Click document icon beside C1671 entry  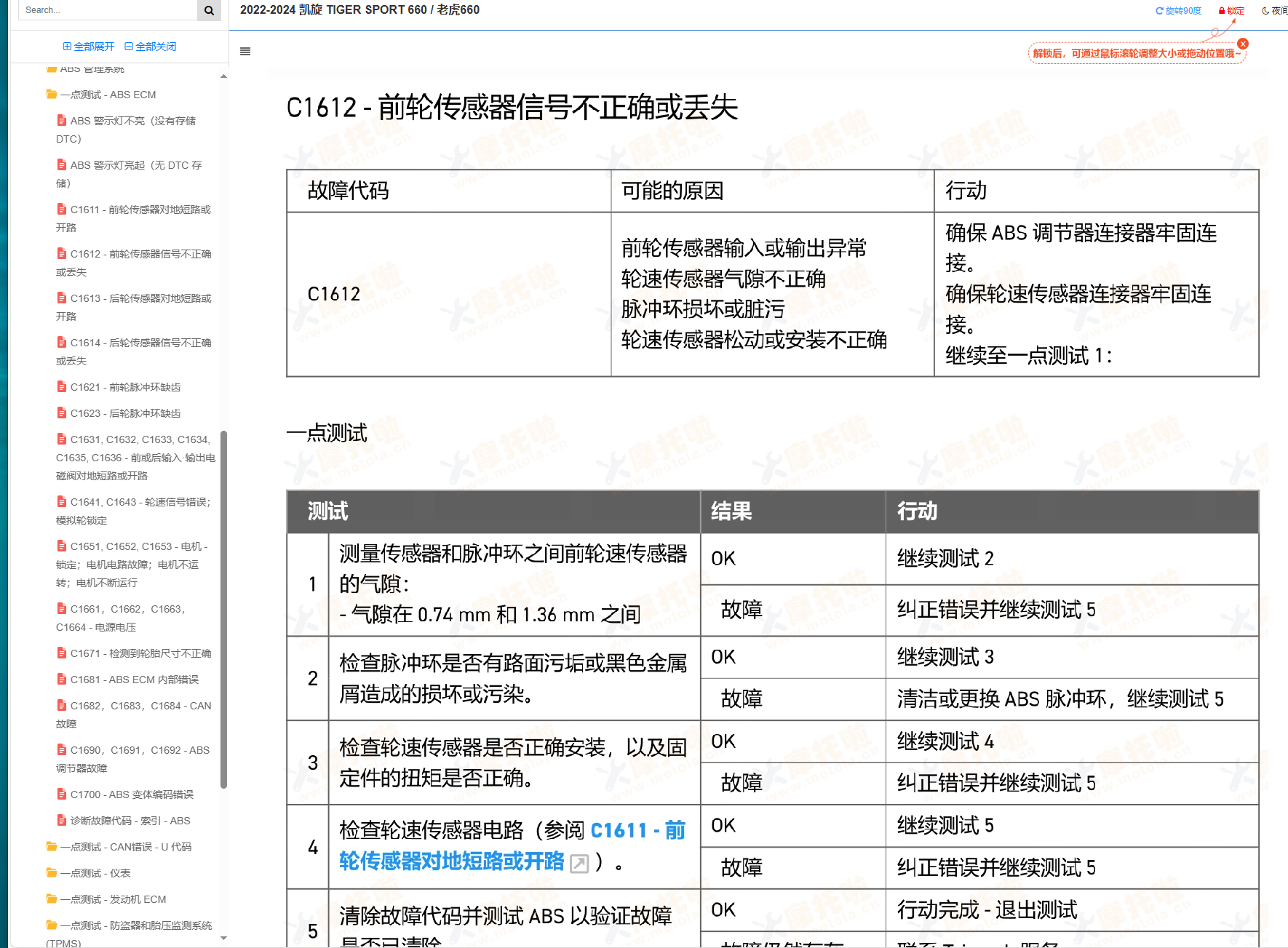click(x=62, y=653)
